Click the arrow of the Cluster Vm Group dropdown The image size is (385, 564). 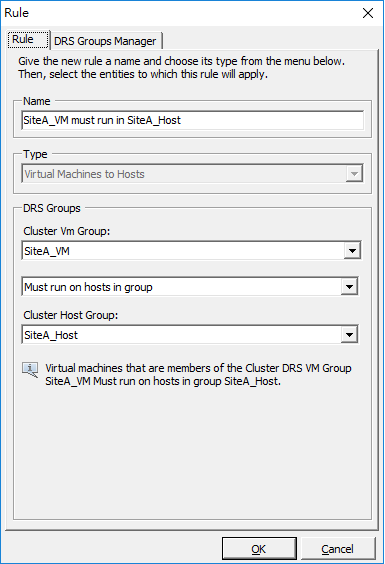click(x=352, y=251)
